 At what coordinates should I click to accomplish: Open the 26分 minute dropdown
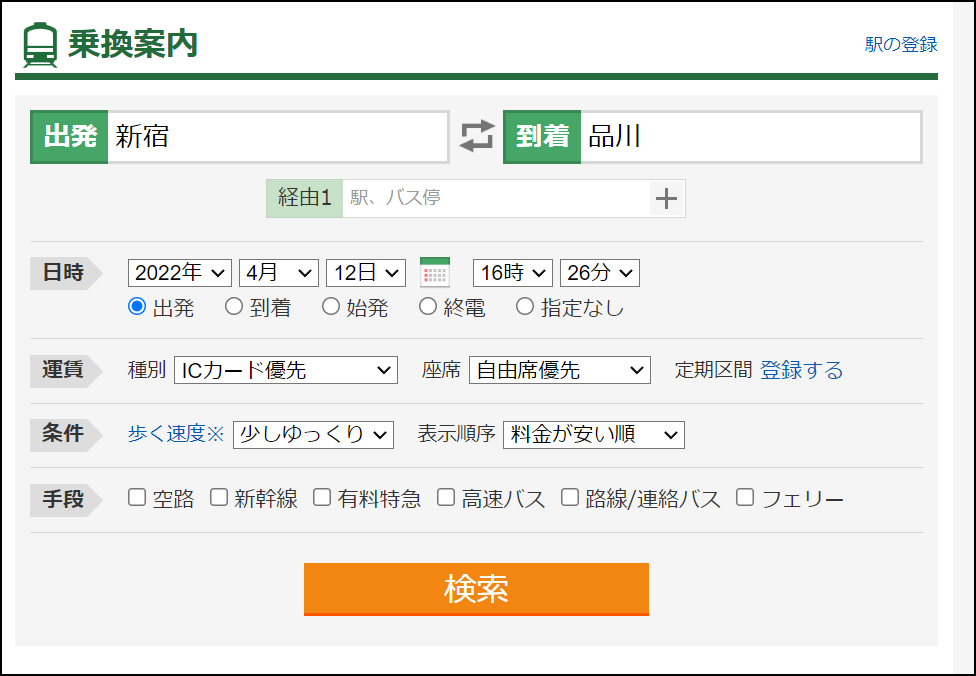pyautogui.click(x=601, y=272)
